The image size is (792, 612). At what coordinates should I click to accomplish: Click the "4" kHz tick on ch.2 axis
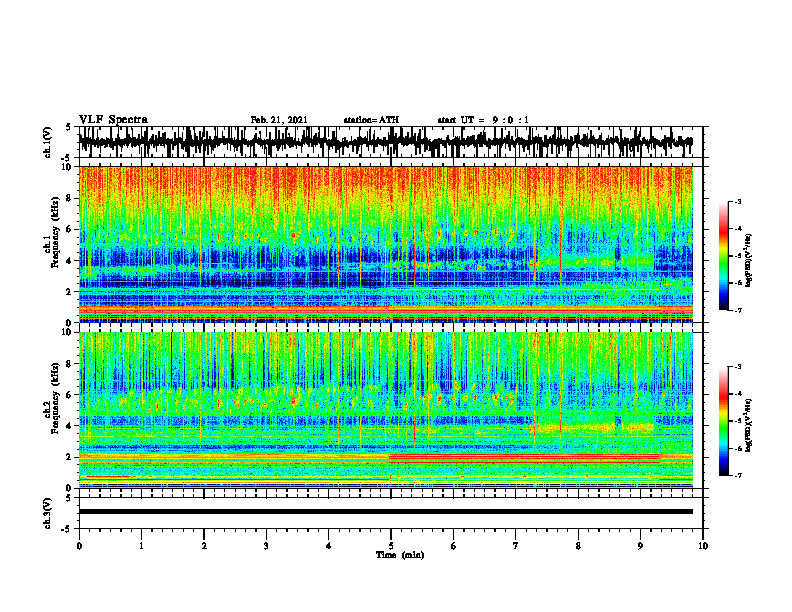[69, 426]
